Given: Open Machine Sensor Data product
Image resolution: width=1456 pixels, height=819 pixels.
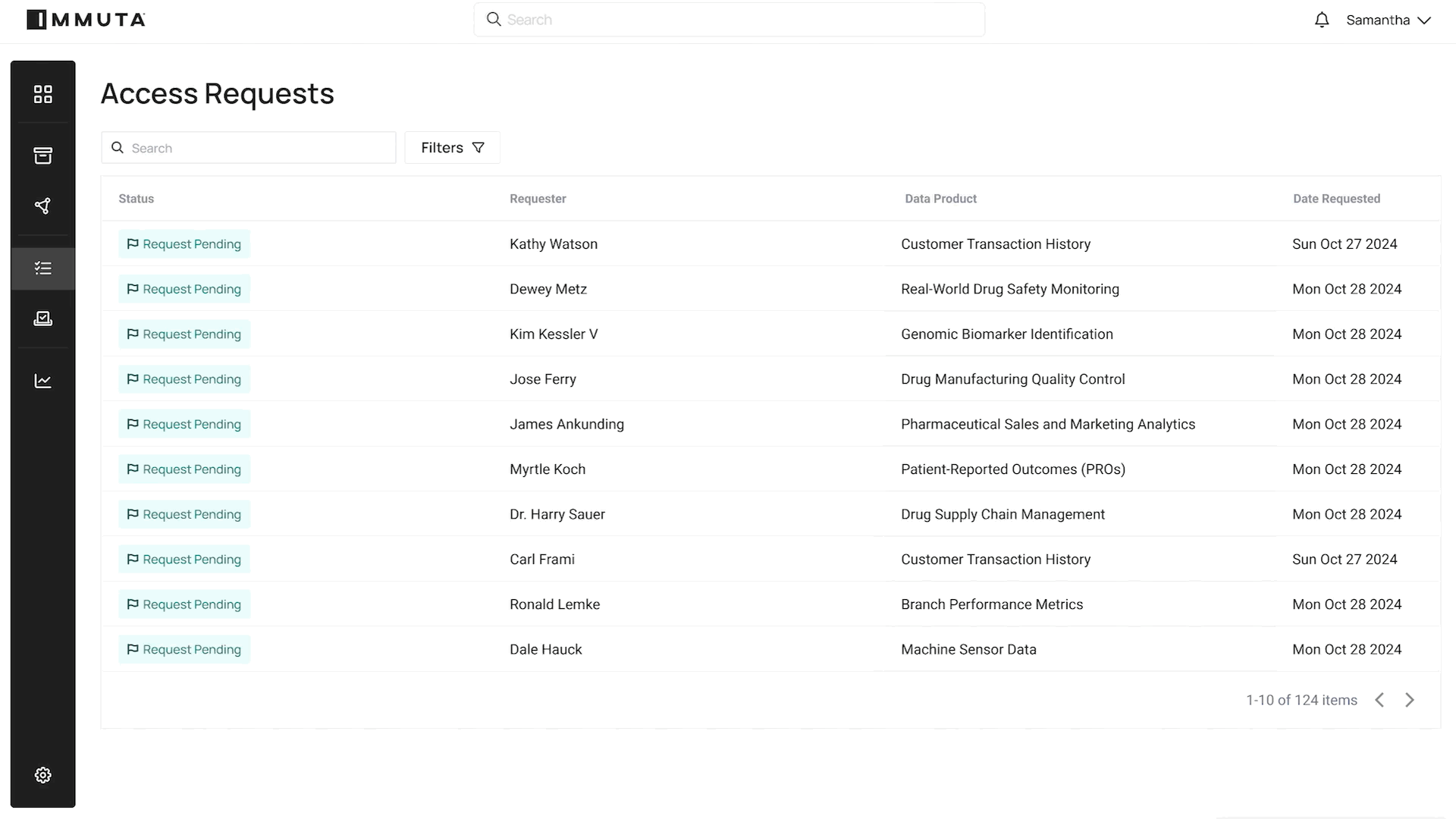Looking at the screenshot, I should (x=968, y=649).
